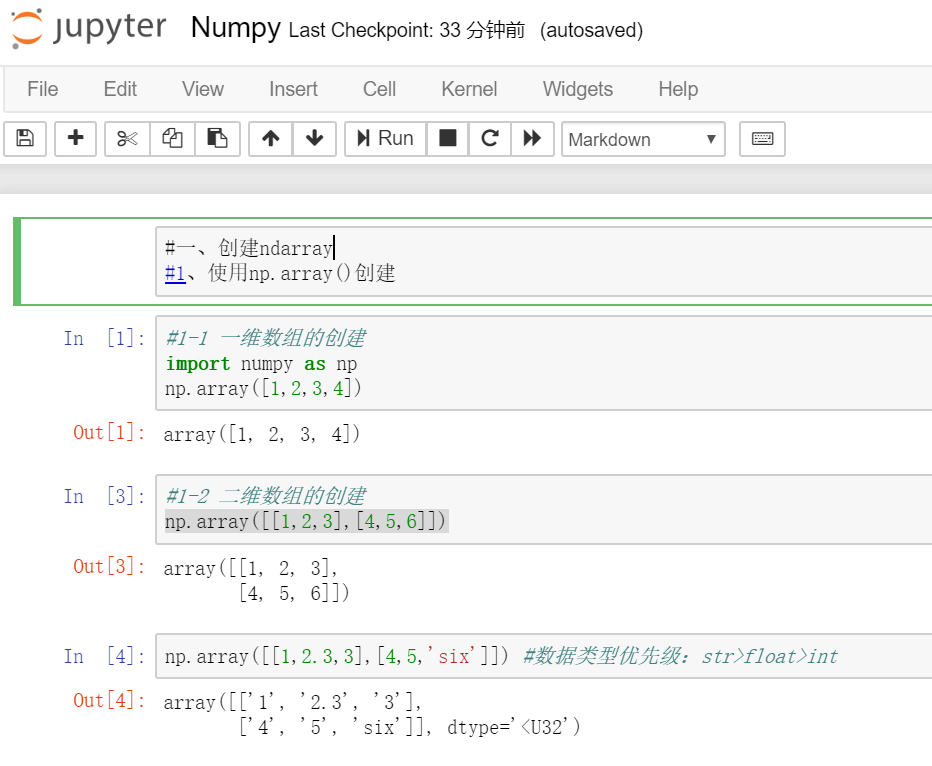Viewport: 932px width, 766px height.
Task: Open the File menu
Action: [43, 89]
